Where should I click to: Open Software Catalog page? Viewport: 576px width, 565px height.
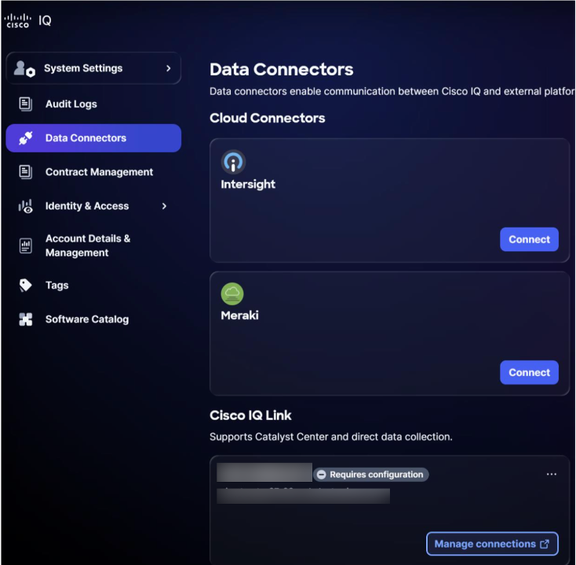93,319
